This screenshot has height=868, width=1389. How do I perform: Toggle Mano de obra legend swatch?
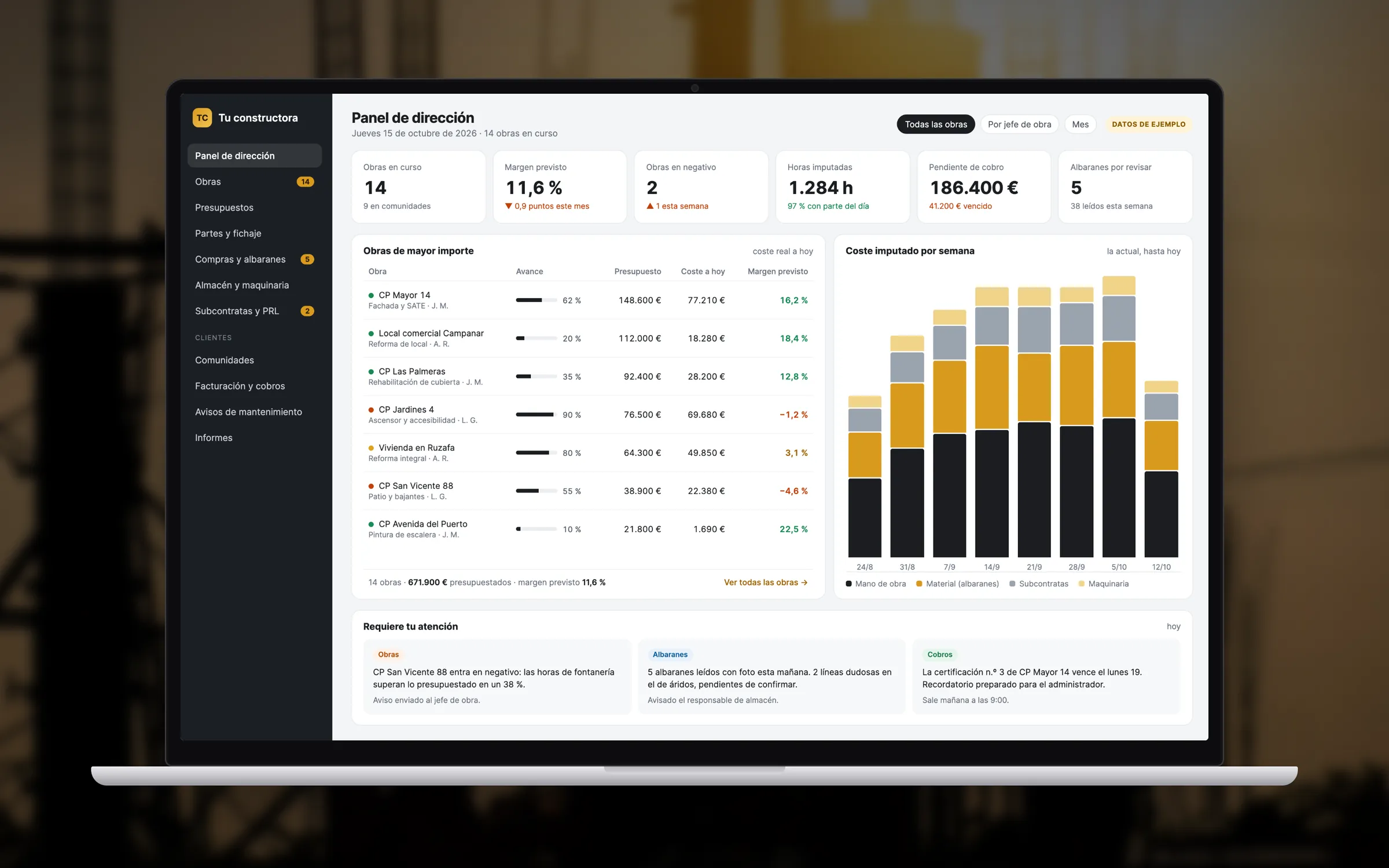848,584
